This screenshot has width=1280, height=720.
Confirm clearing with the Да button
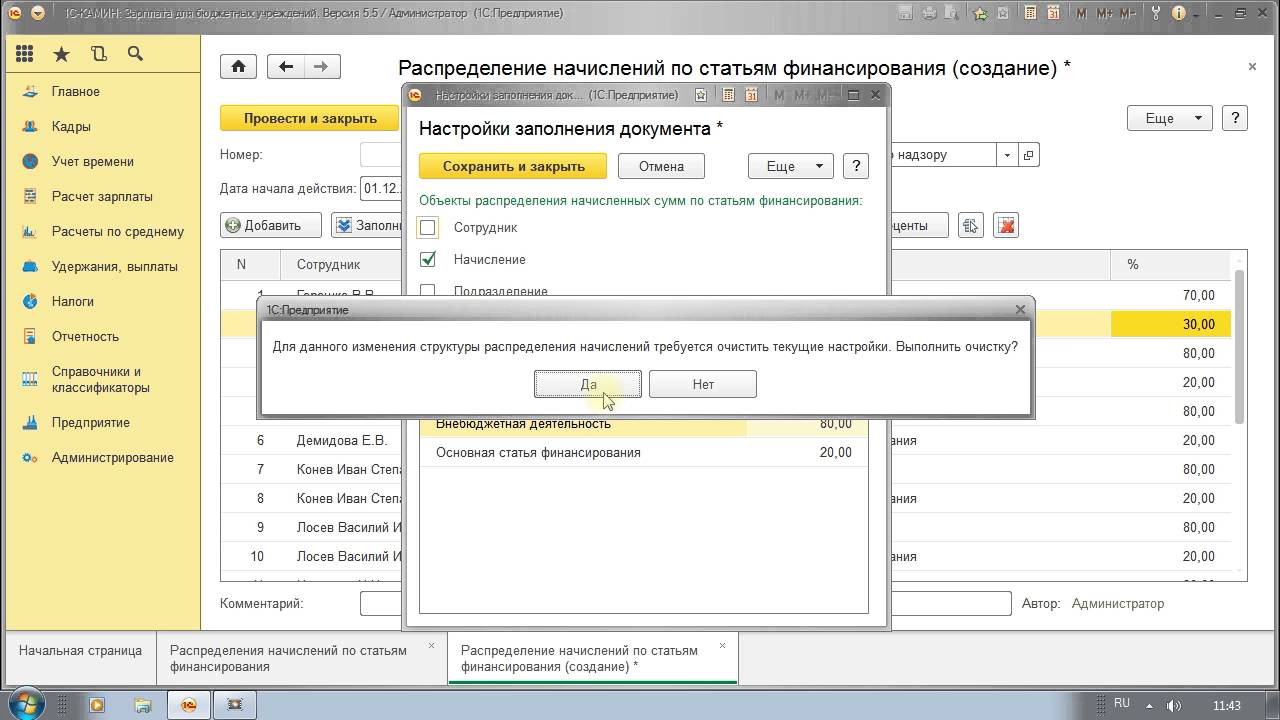click(x=588, y=384)
